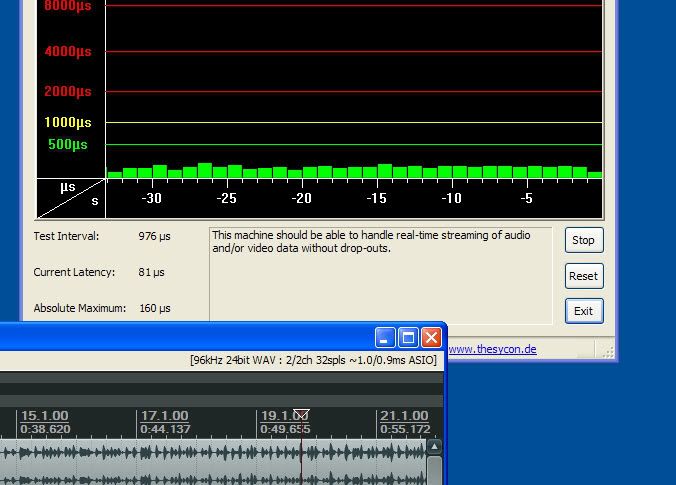Click the audio device info text 96kHz 24bit WAV
This screenshot has width=676, height=485.
tap(313, 360)
